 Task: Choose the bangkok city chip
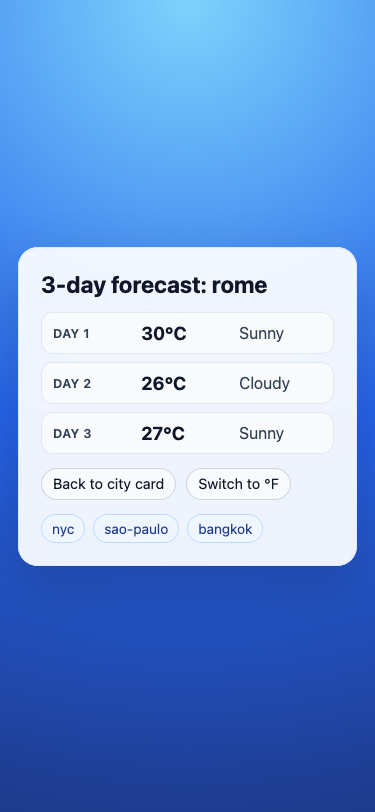coord(225,529)
